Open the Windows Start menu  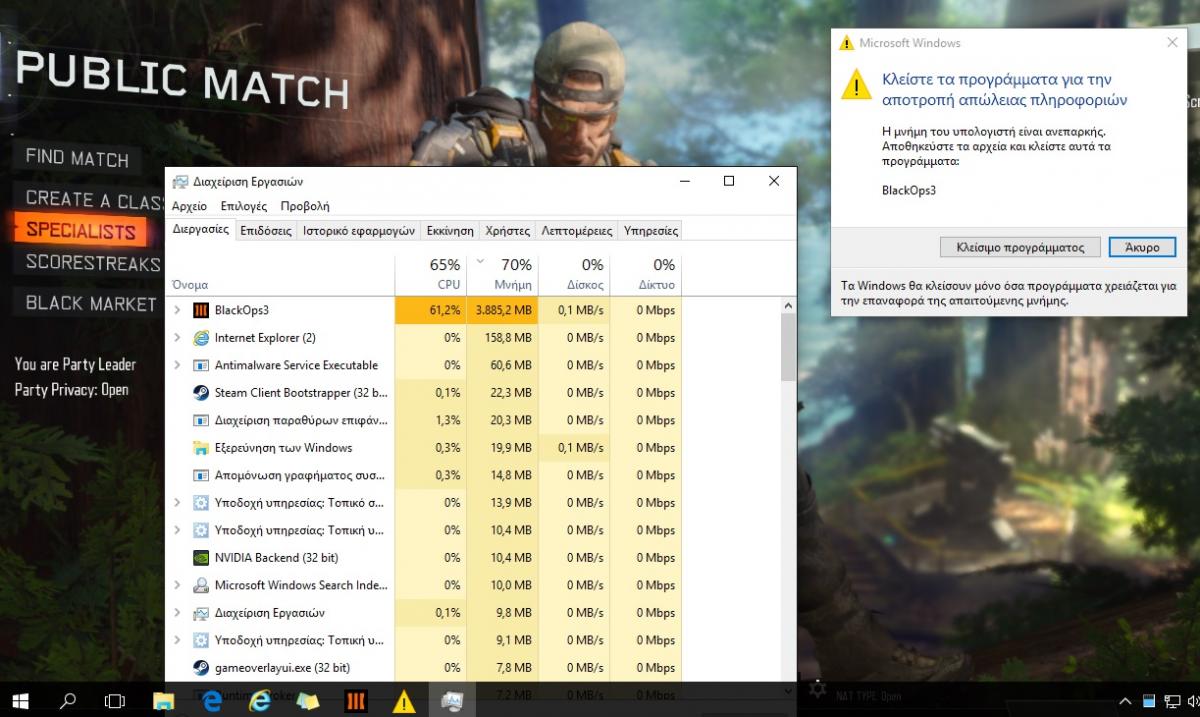point(20,701)
